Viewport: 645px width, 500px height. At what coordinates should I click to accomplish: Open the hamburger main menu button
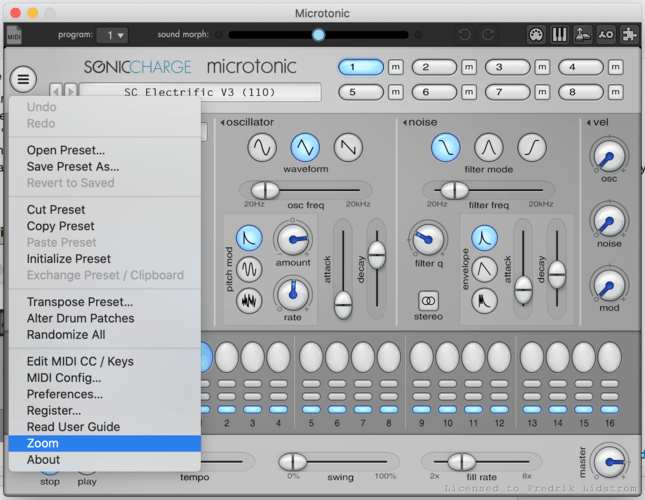(23, 79)
